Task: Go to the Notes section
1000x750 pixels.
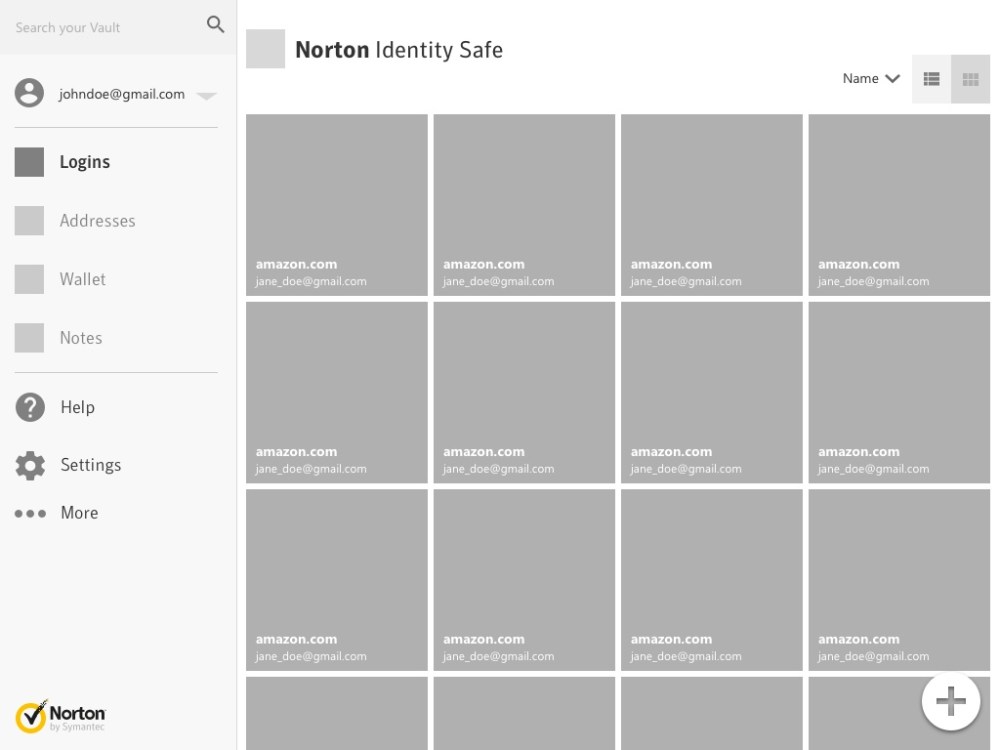Action: click(81, 338)
